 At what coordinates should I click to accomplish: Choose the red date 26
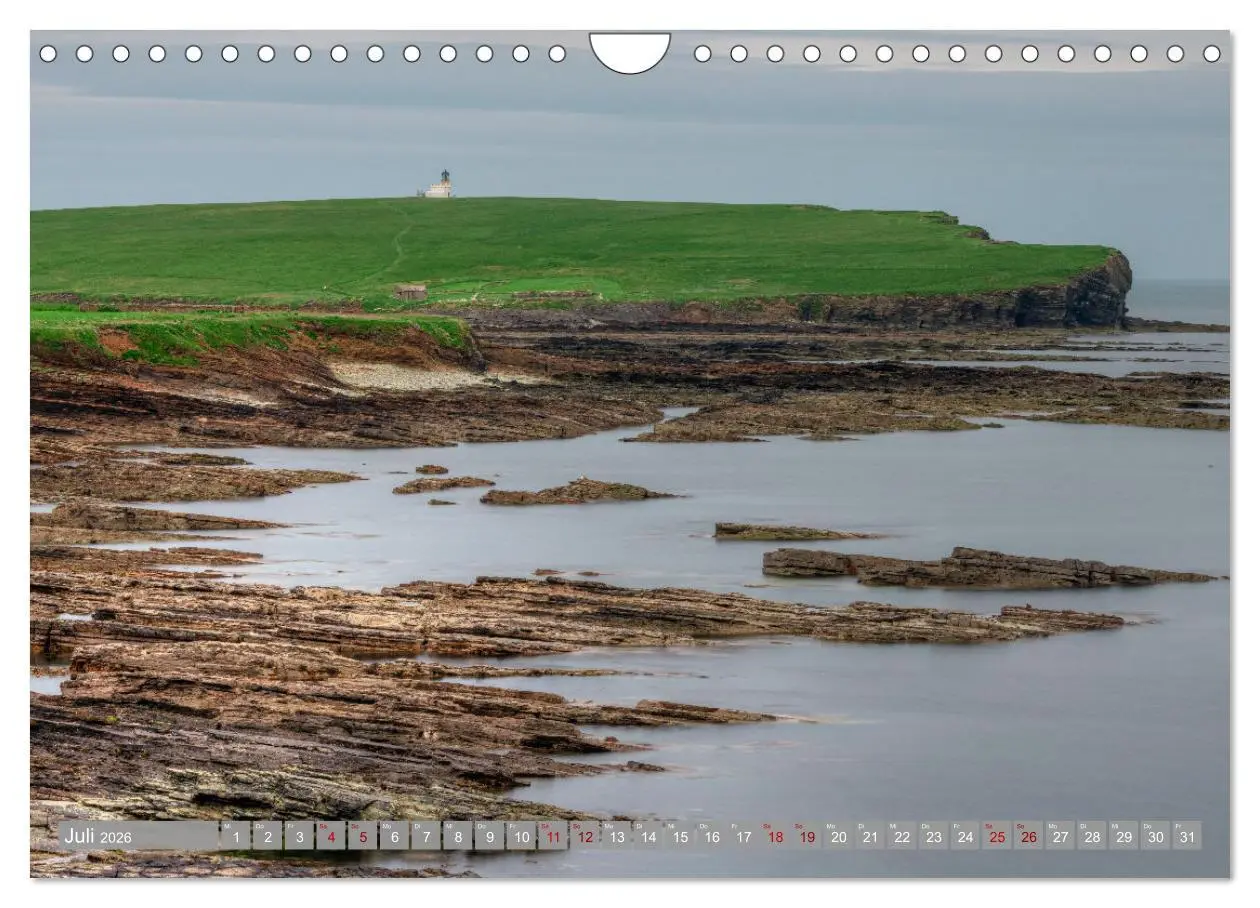click(x=1028, y=836)
